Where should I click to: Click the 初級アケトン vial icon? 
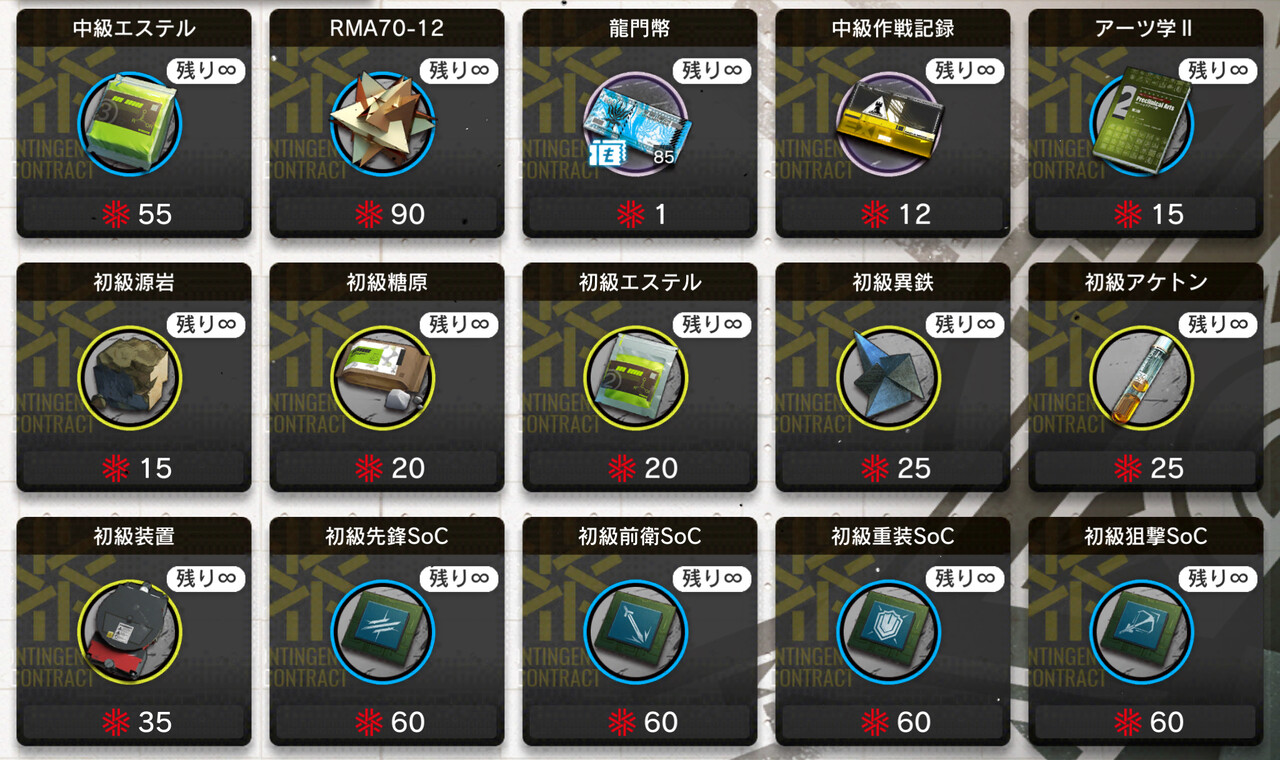[1142, 379]
